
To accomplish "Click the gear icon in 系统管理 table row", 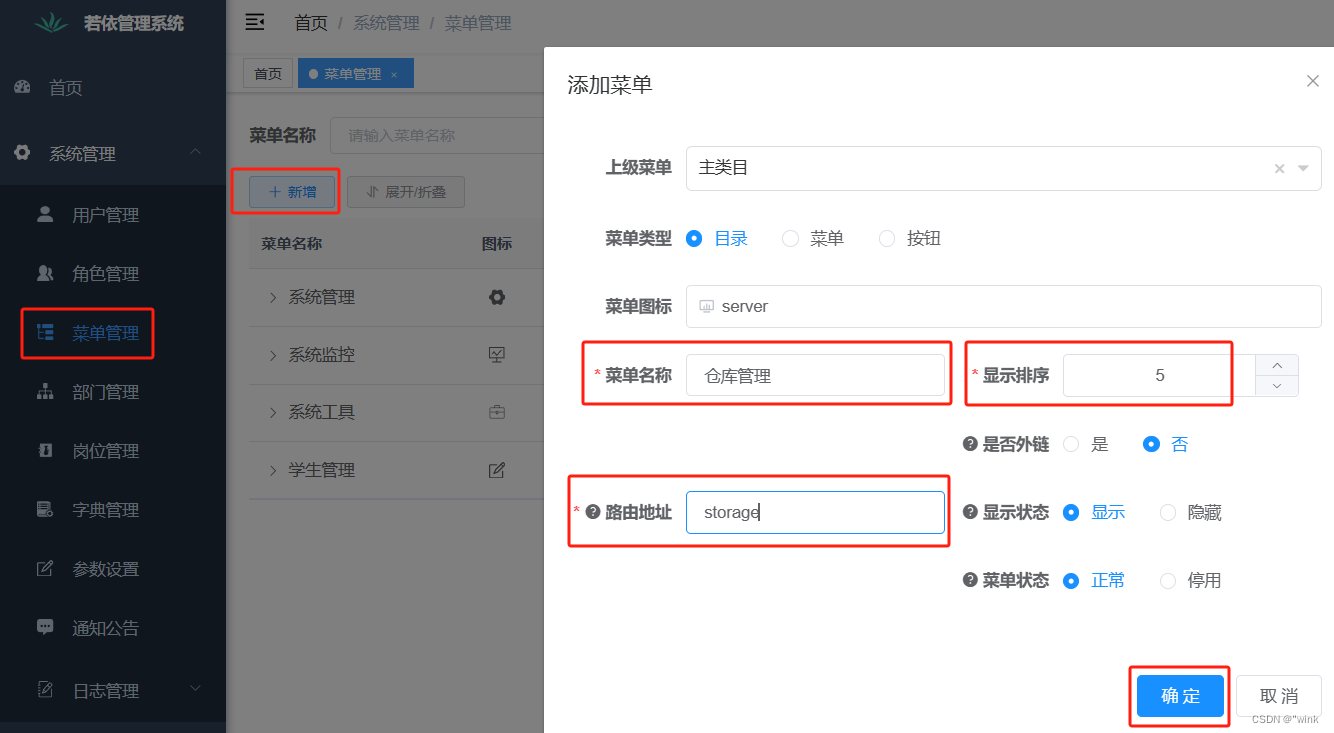I will coord(497,296).
